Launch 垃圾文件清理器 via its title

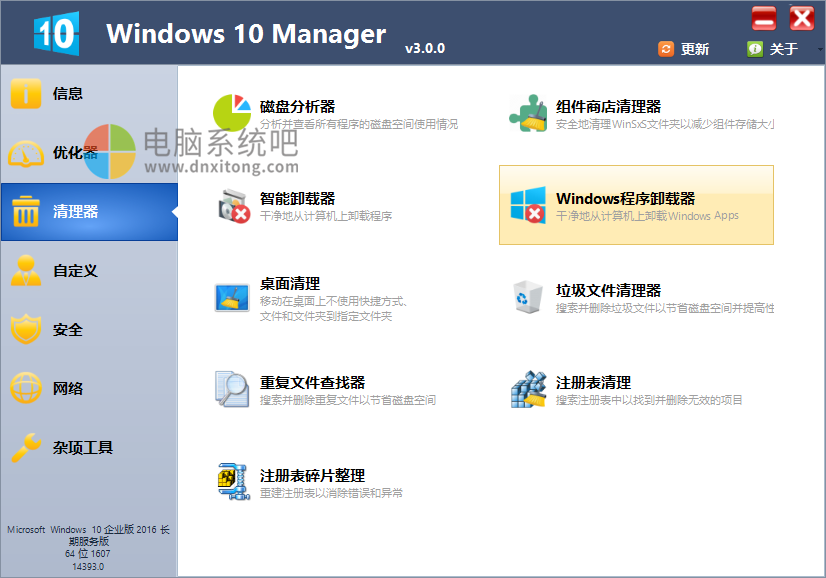click(608, 290)
